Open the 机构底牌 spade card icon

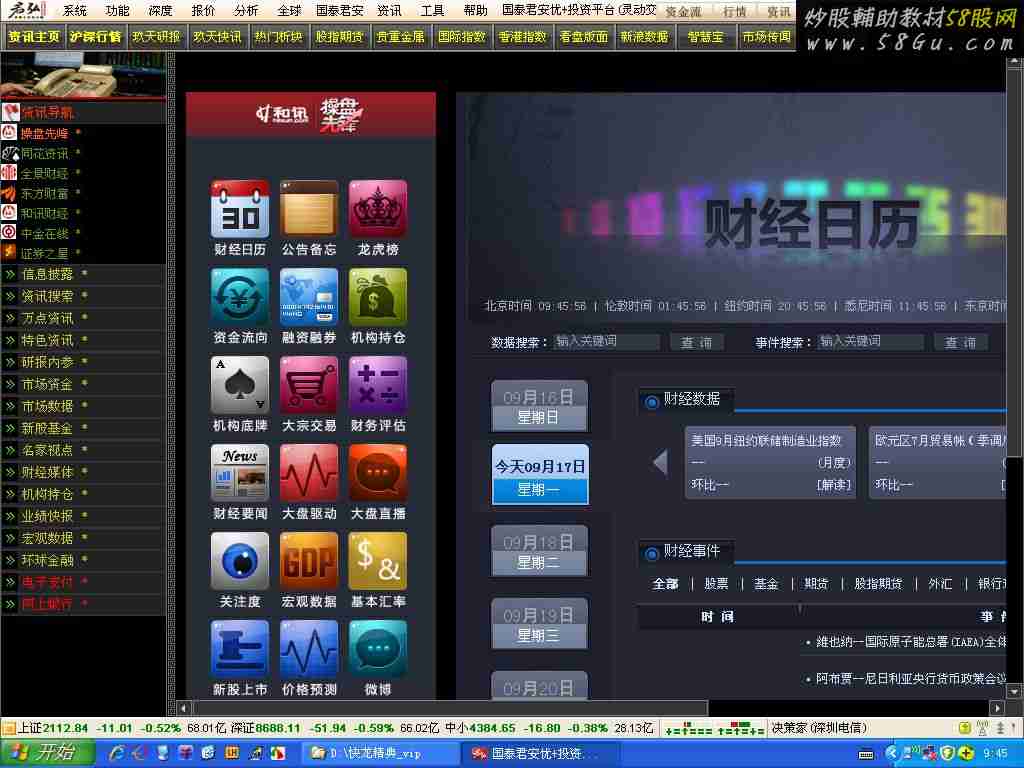(x=240, y=385)
